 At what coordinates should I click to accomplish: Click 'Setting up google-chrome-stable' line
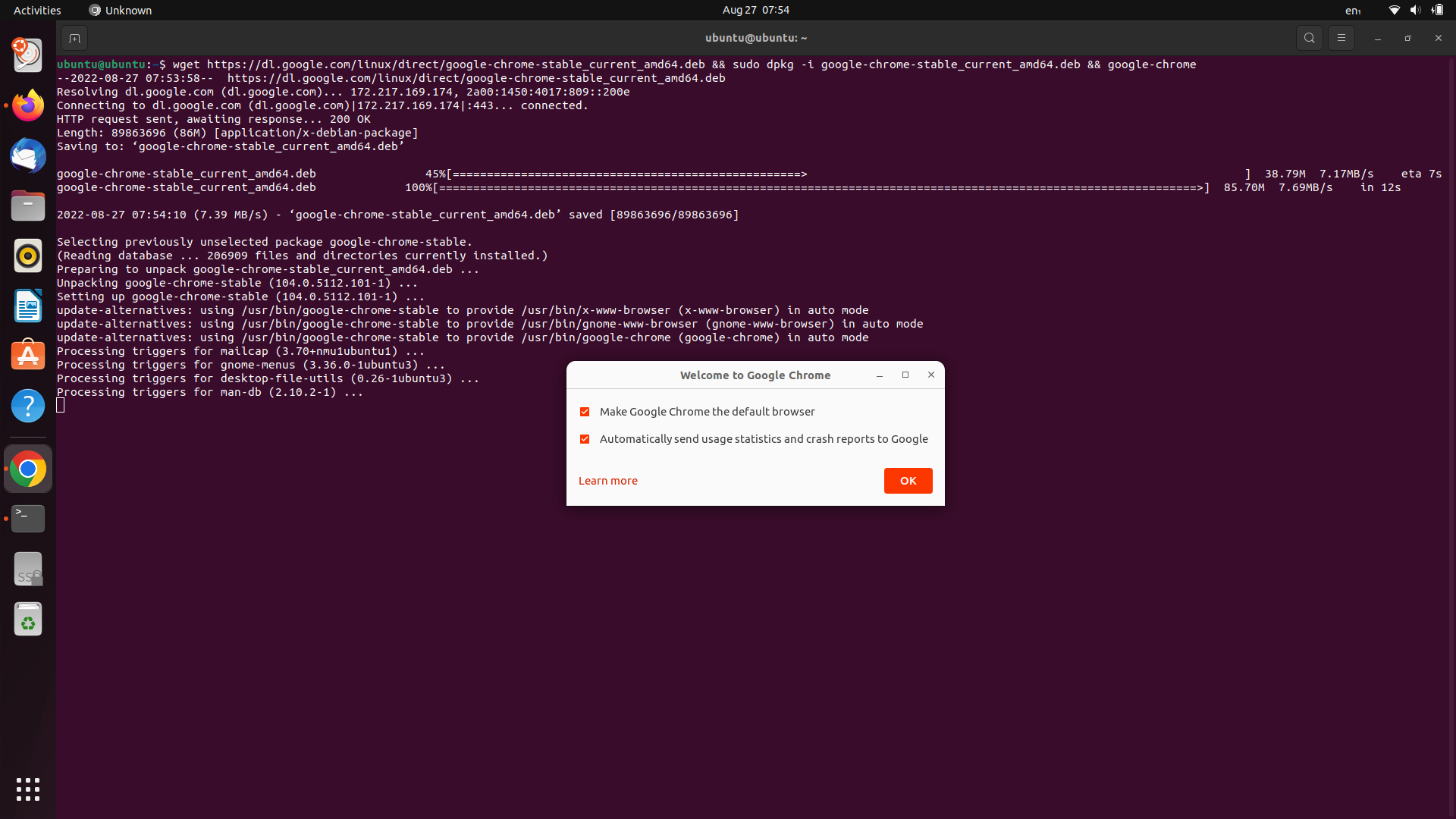pos(240,297)
